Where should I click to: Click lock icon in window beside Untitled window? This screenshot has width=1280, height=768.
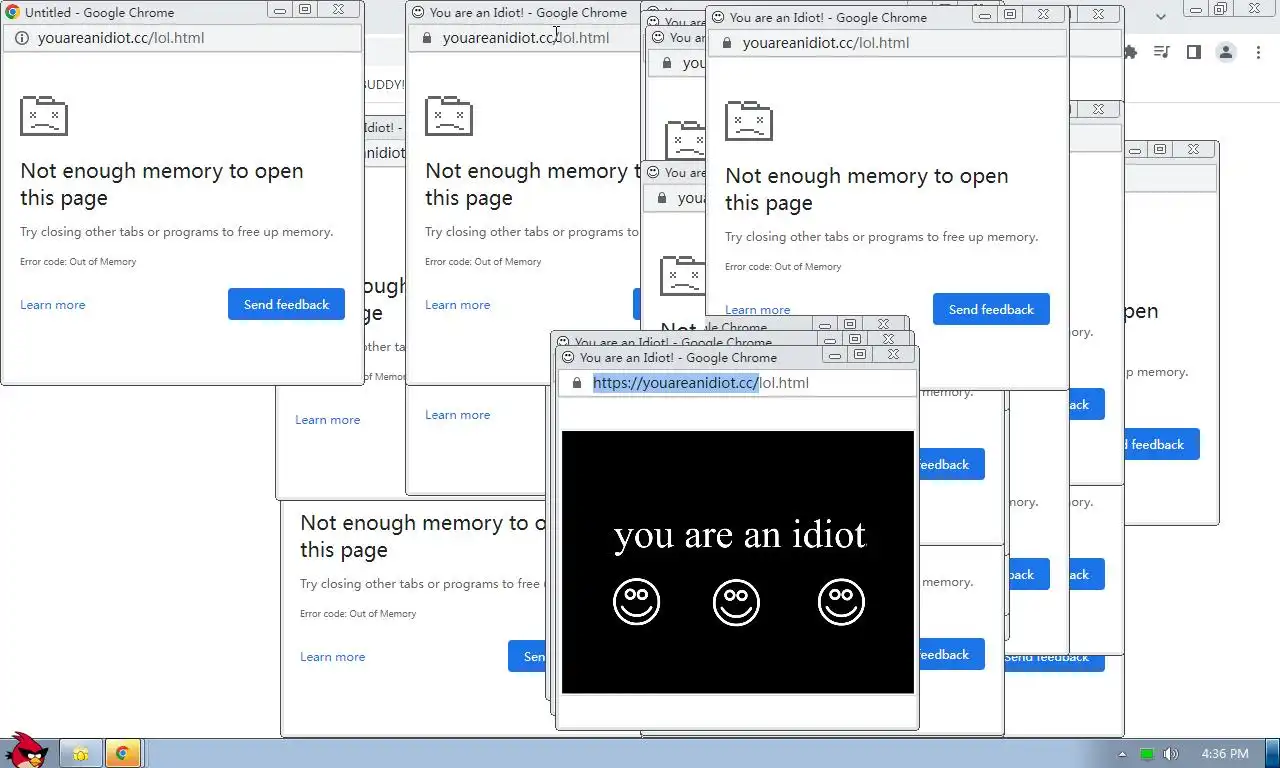click(426, 38)
